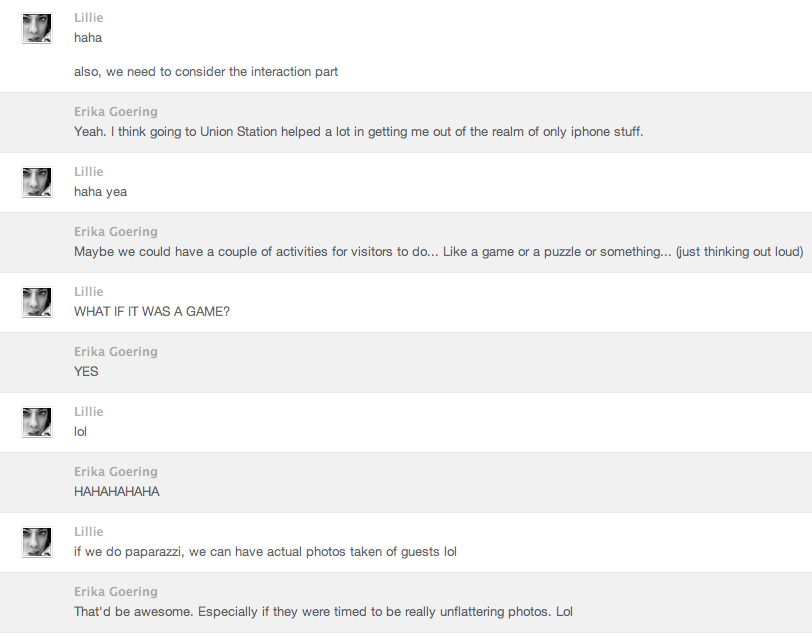Select the 'WHAT IF IT WAS A GAME?' message
The width and height of the screenshot is (812, 636).
[x=152, y=312]
